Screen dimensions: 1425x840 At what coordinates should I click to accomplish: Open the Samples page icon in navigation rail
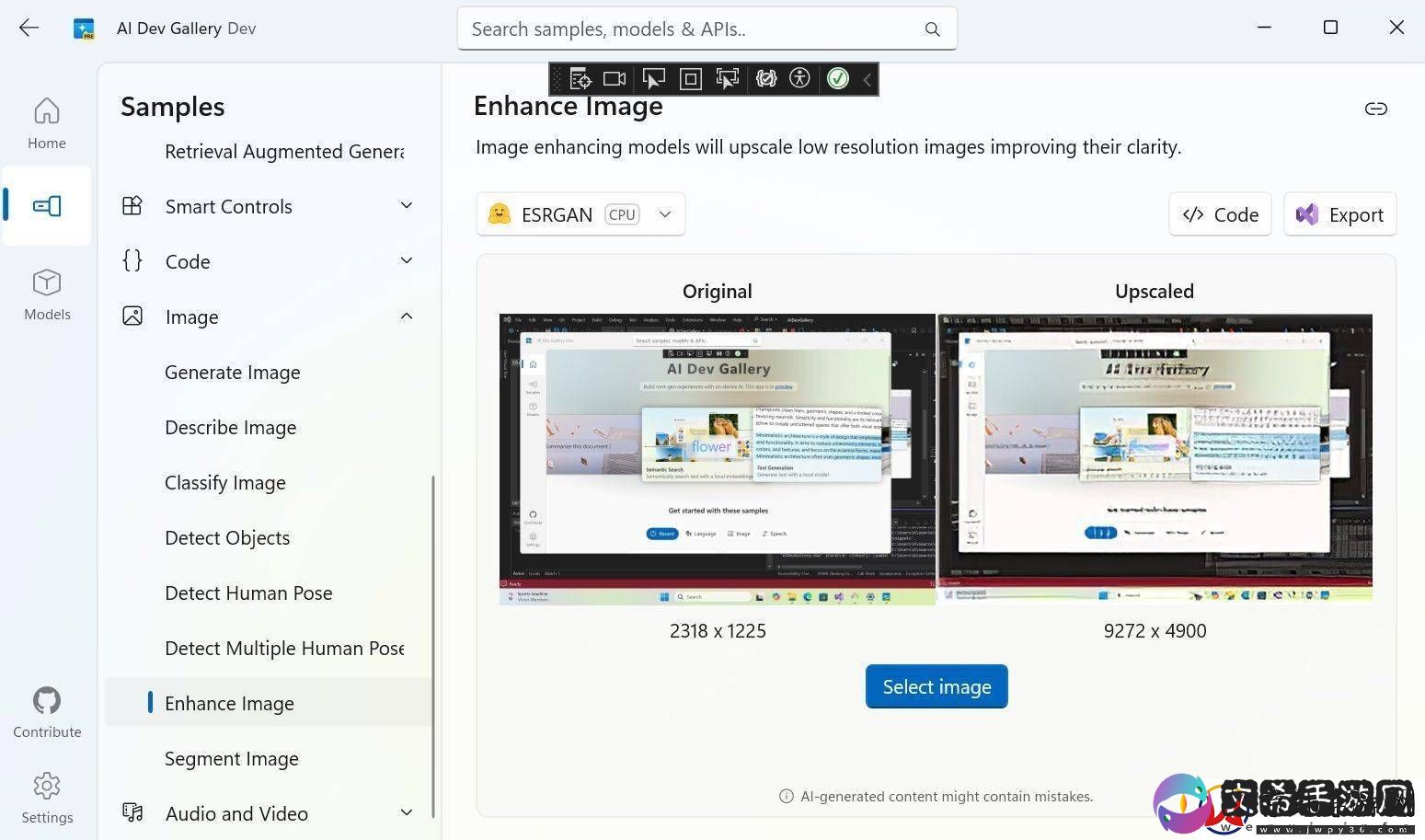coord(47,205)
